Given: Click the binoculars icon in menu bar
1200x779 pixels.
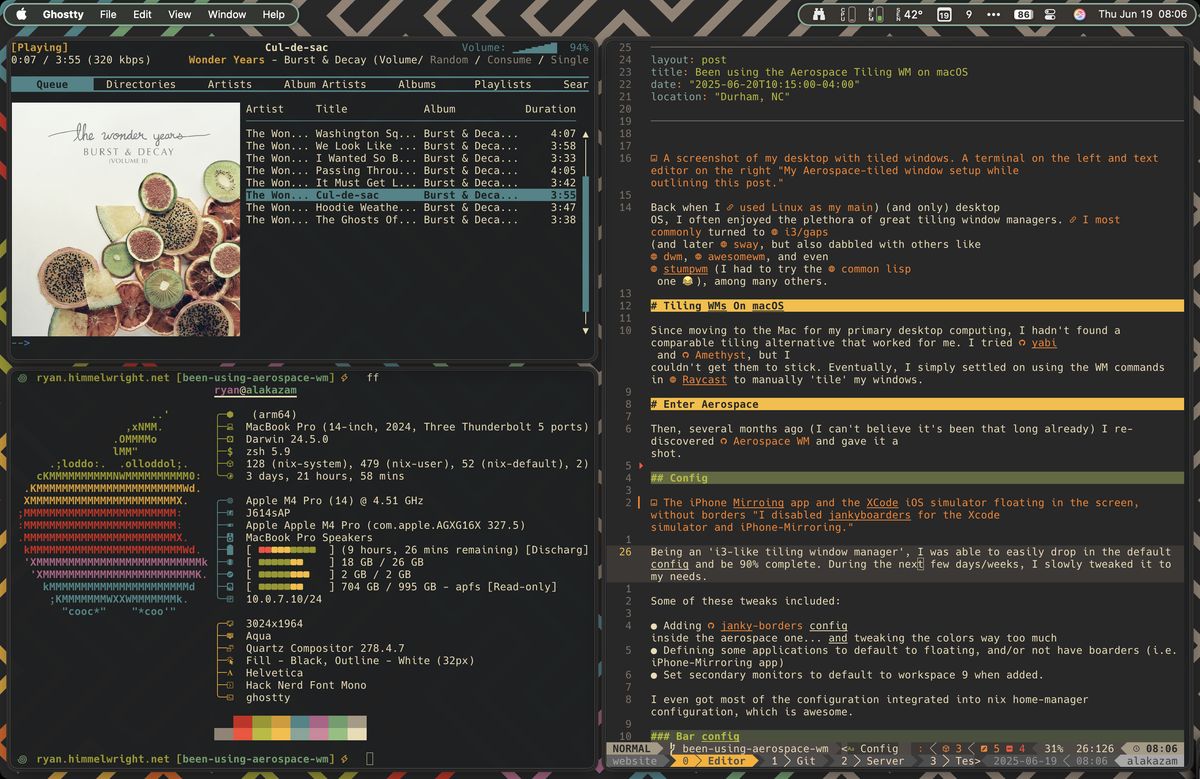Looking at the screenshot, I should tap(819, 15).
